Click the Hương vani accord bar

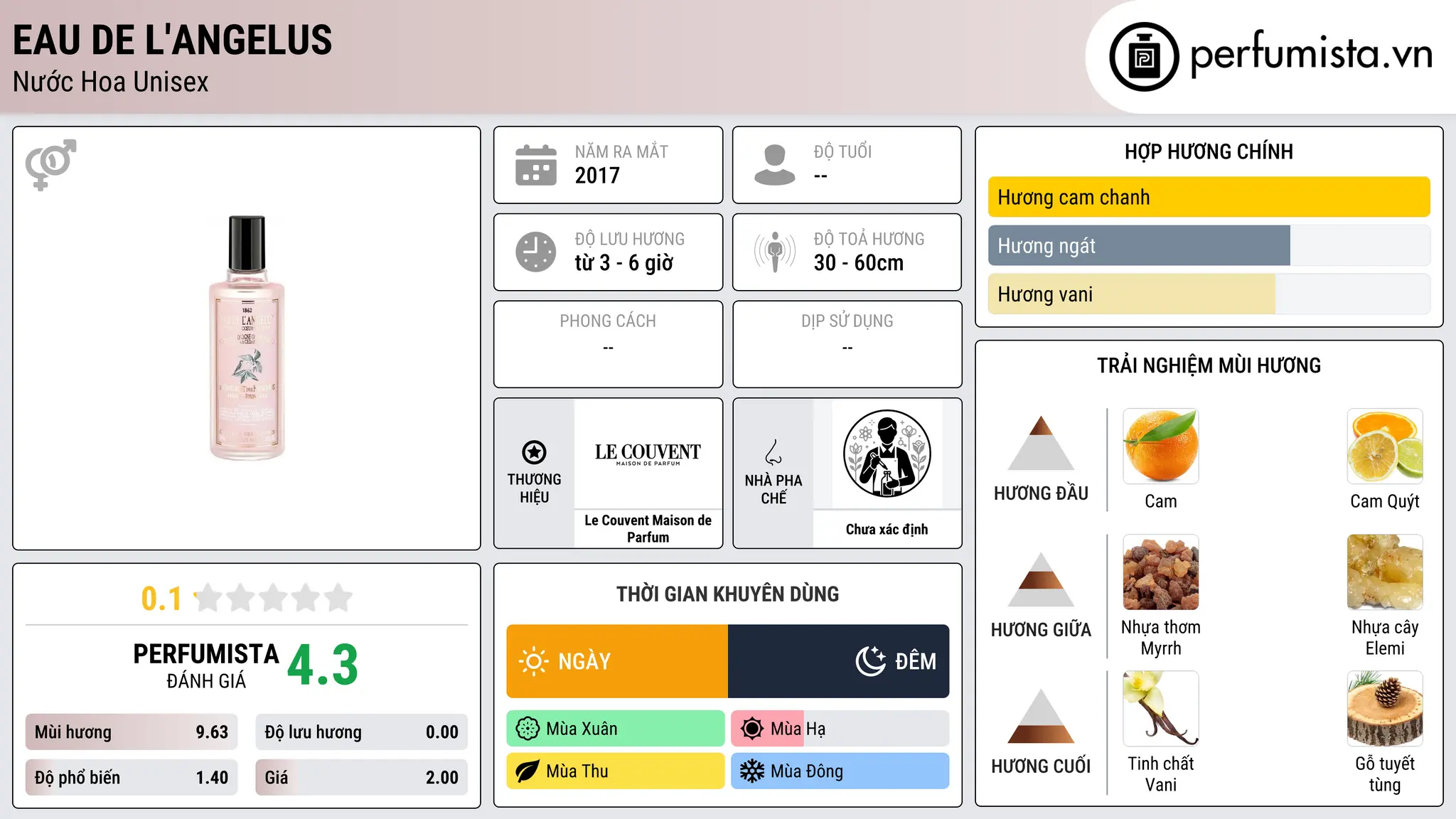pyautogui.click(x=1209, y=294)
